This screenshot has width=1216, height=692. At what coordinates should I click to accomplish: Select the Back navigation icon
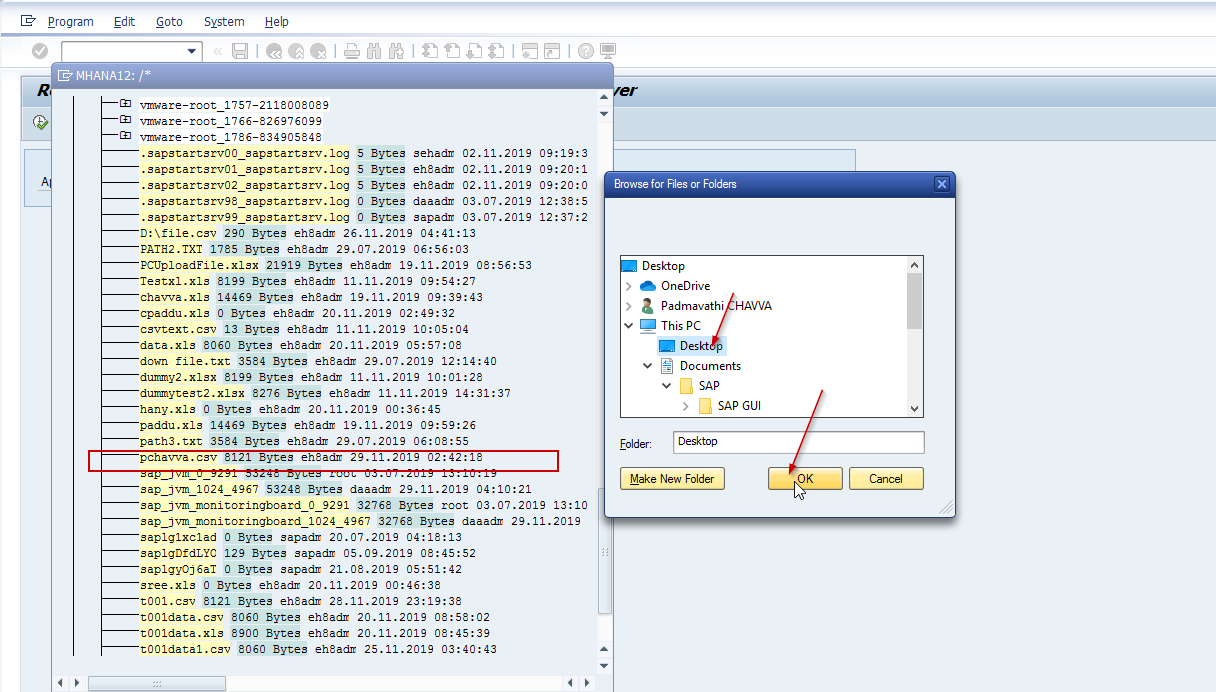pos(272,51)
